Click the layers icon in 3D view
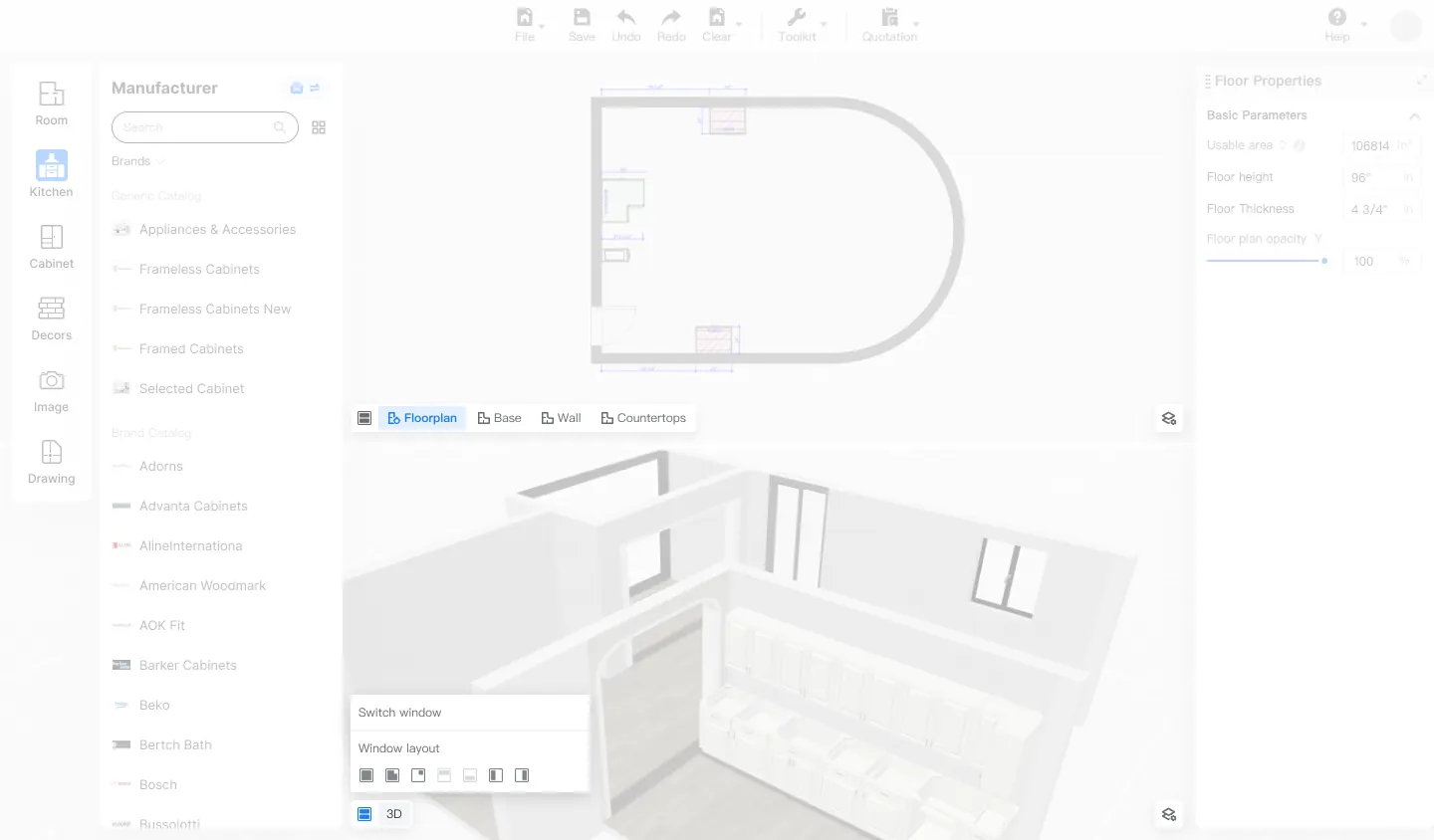This screenshot has width=1434, height=840. (1169, 815)
